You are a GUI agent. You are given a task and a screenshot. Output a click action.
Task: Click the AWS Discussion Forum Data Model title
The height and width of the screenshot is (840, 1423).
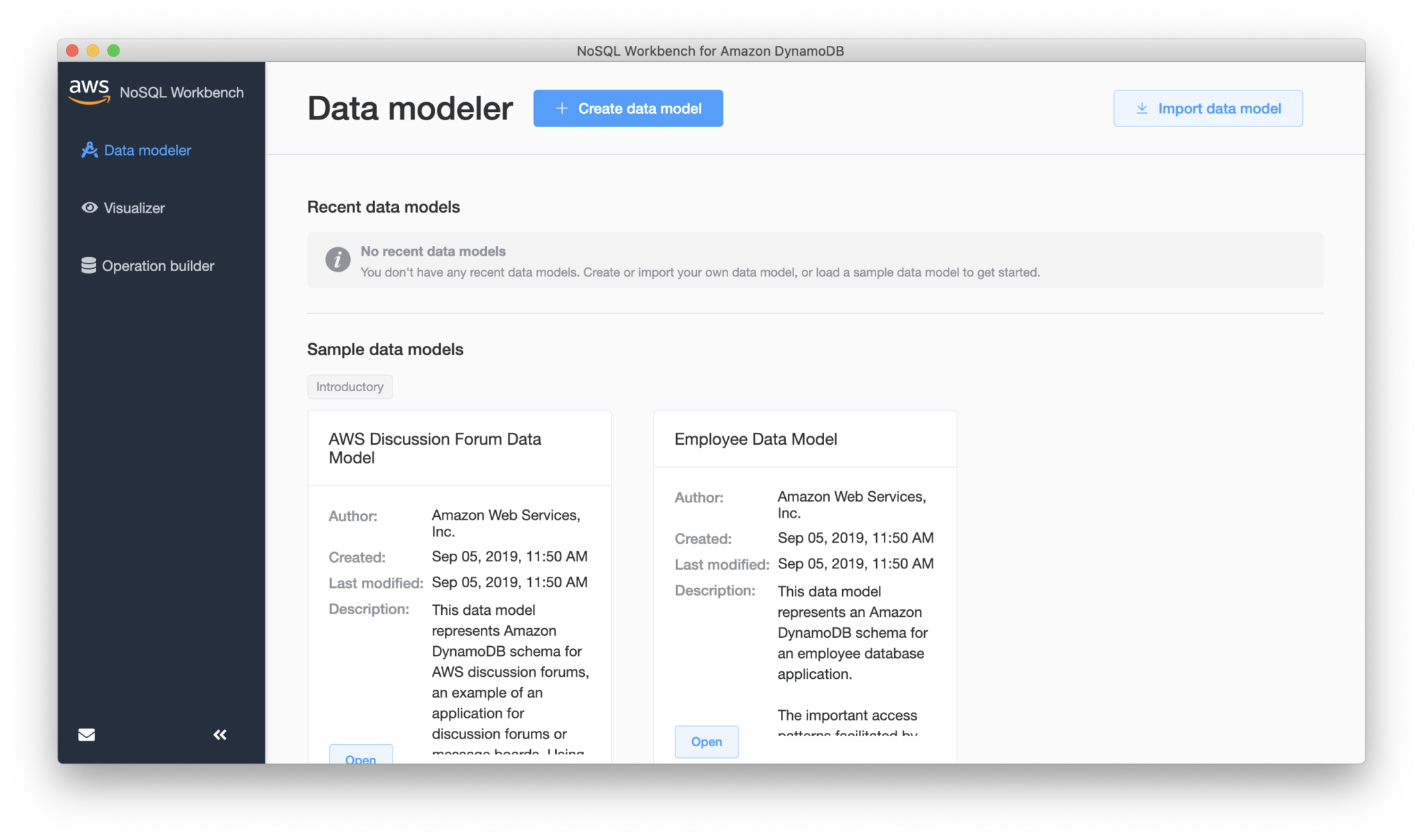coord(435,447)
